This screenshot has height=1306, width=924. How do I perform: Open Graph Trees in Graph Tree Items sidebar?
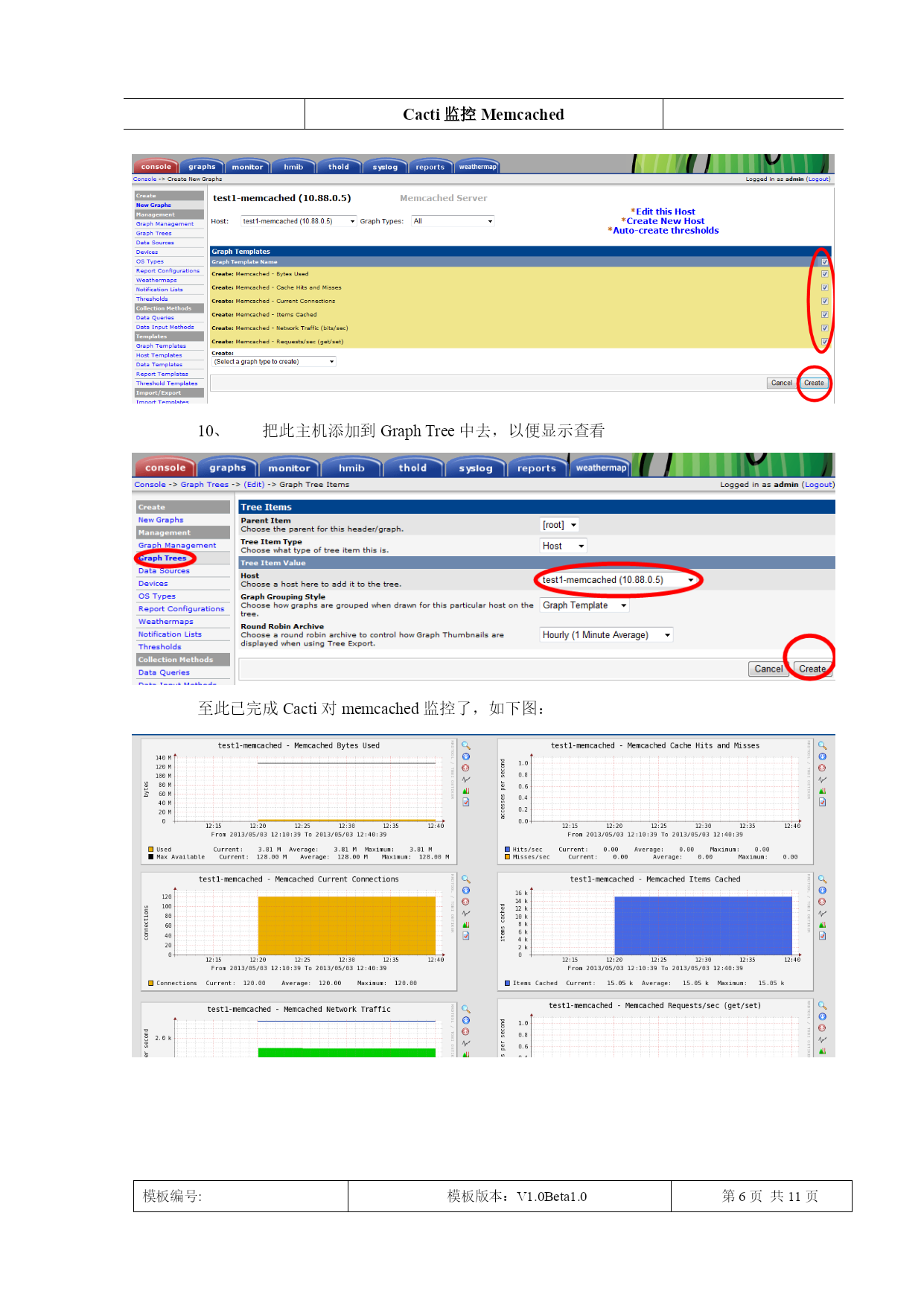tap(162, 558)
